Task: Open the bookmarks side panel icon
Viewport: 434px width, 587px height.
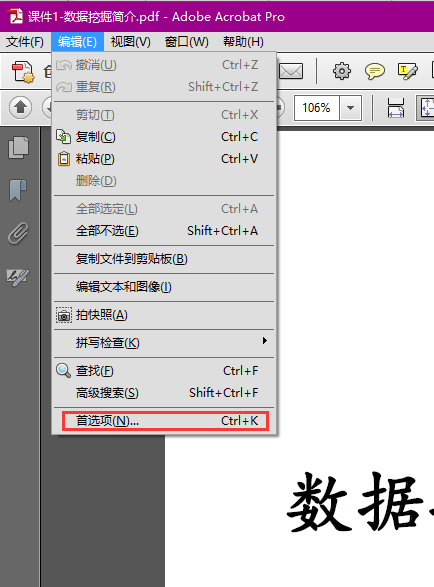Action: [18, 190]
